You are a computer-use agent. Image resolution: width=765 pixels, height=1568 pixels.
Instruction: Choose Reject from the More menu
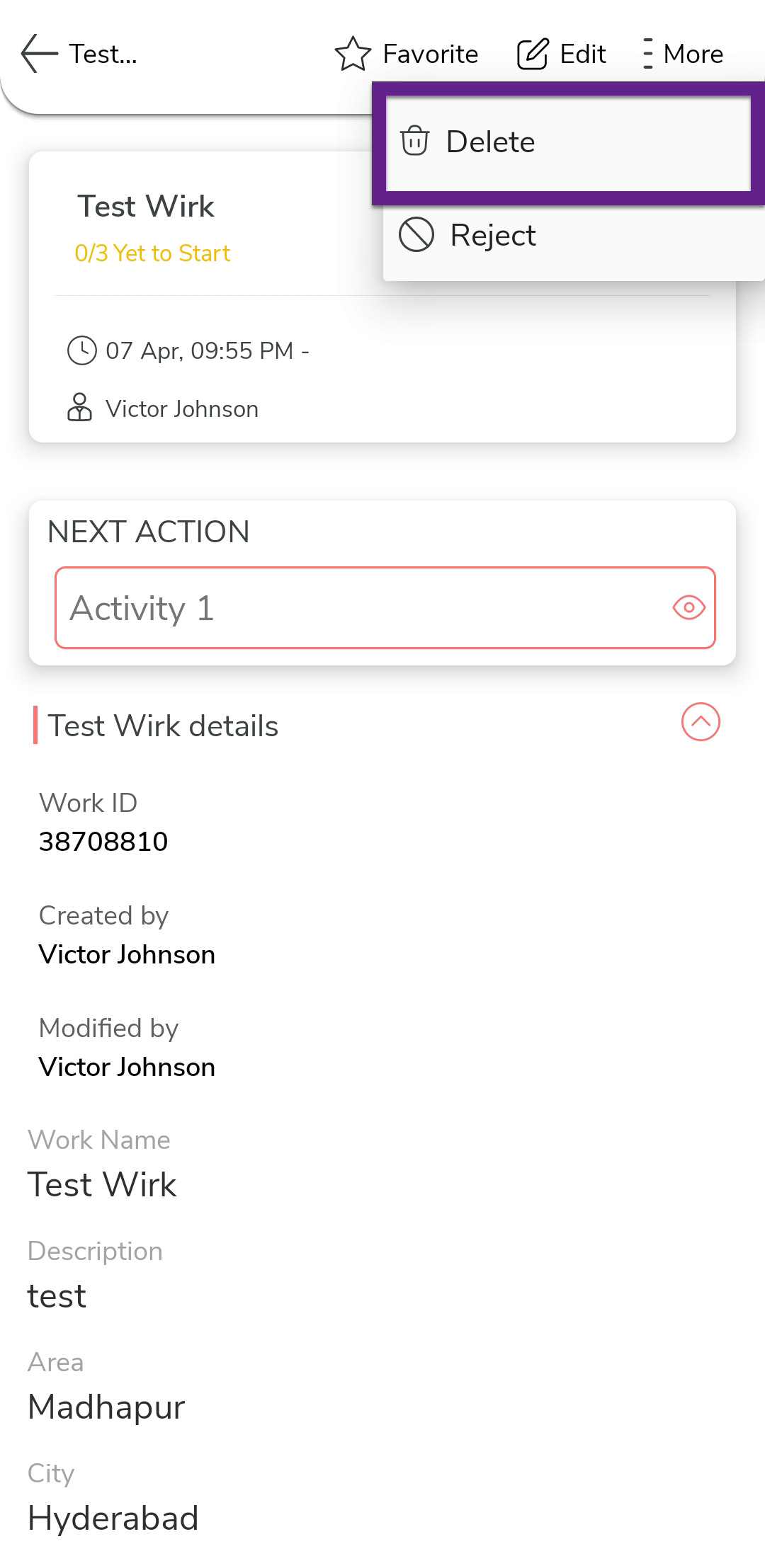493,235
